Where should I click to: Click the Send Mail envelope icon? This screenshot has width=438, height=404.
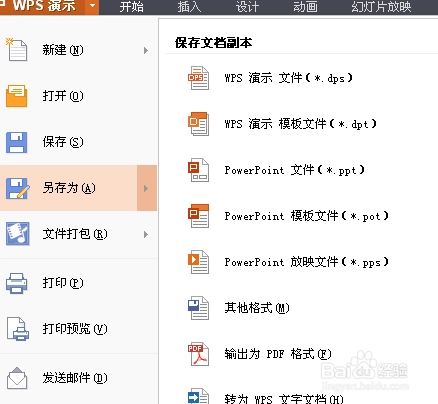click(x=17, y=378)
